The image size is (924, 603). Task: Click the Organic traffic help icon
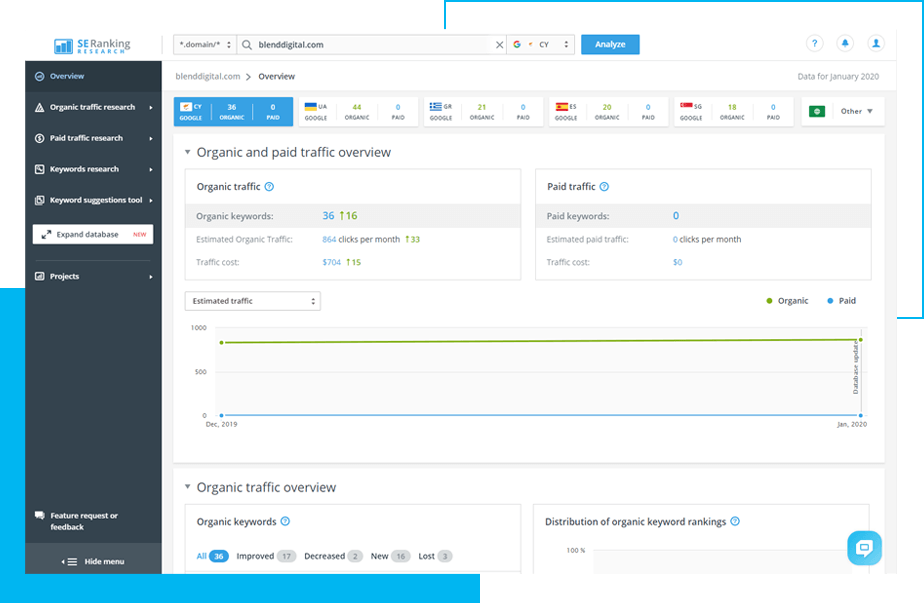click(x=269, y=187)
